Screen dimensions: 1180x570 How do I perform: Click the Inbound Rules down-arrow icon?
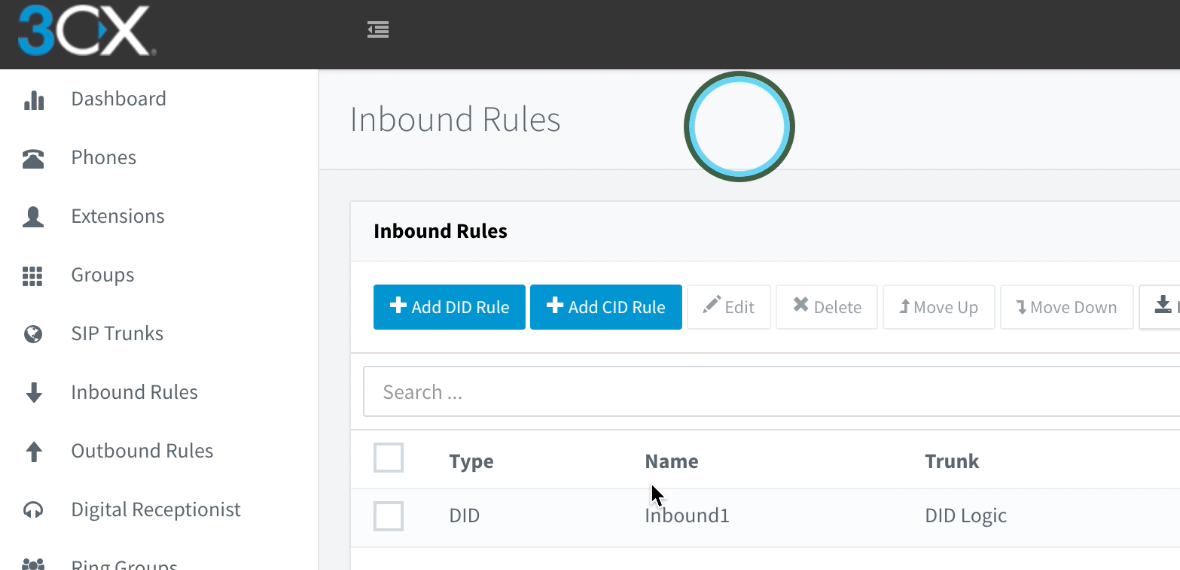(34, 393)
